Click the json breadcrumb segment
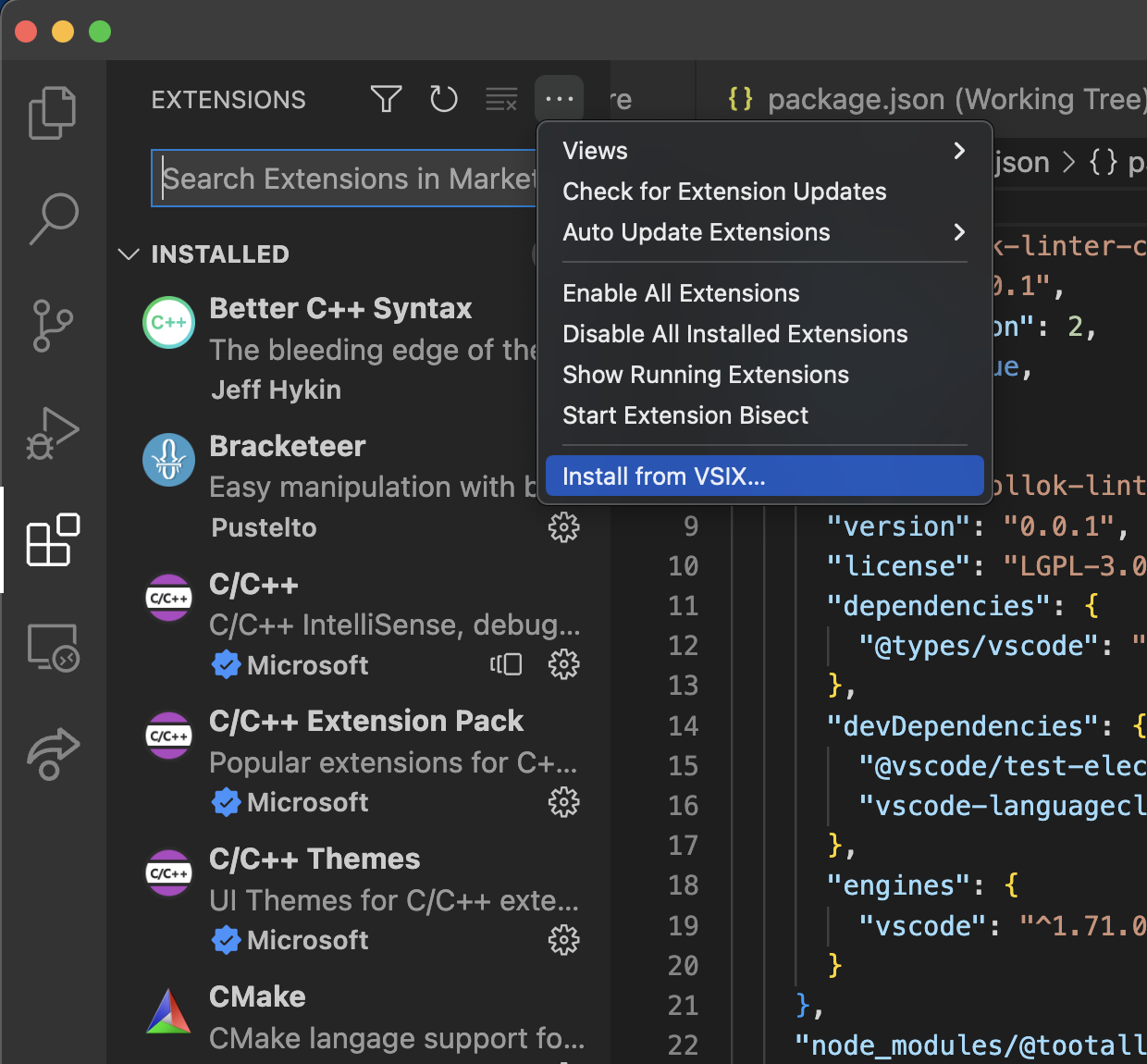The width and height of the screenshot is (1147, 1064). pyautogui.click(x=1021, y=162)
